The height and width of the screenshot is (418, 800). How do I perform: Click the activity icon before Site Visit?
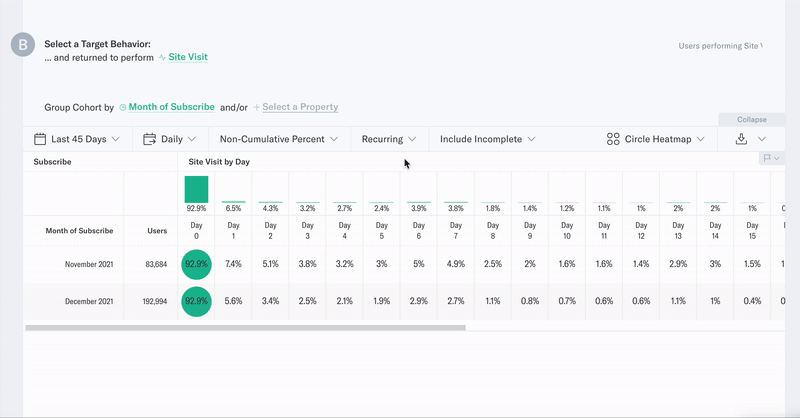(x=162, y=57)
